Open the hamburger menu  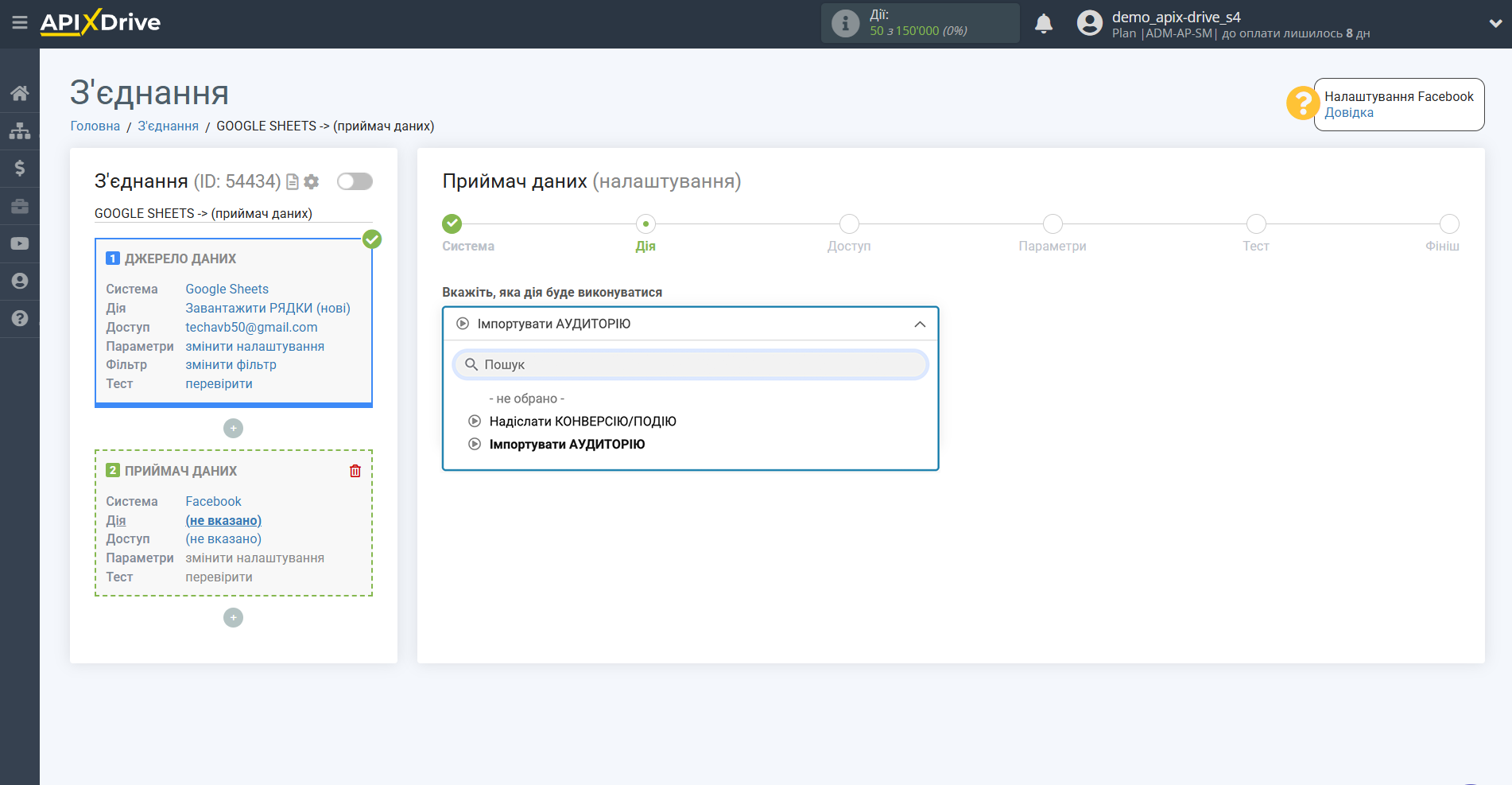pyautogui.click(x=20, y=23)
